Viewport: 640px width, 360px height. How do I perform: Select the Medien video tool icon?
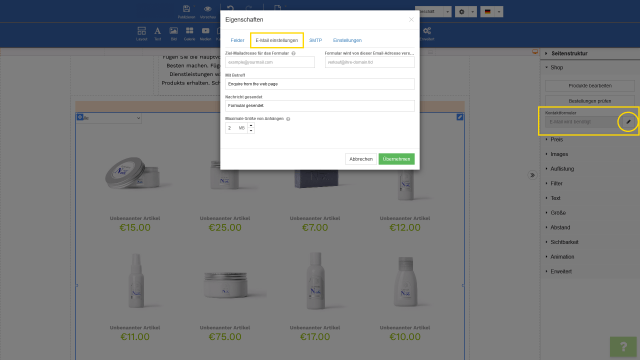tap(205, 31)
